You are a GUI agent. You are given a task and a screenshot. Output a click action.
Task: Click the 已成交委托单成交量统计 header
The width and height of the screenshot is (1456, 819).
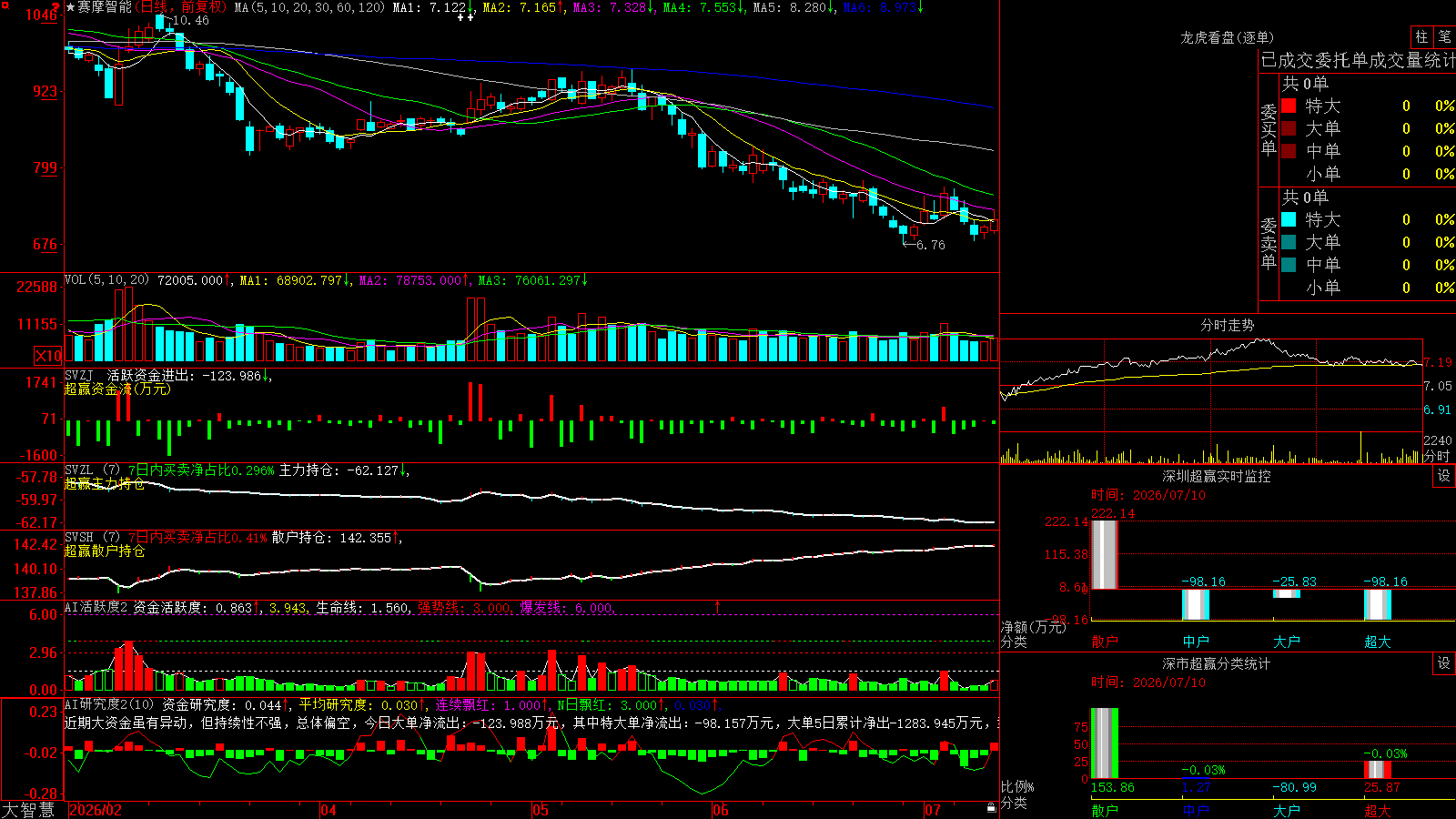(x=1358, y=60)
